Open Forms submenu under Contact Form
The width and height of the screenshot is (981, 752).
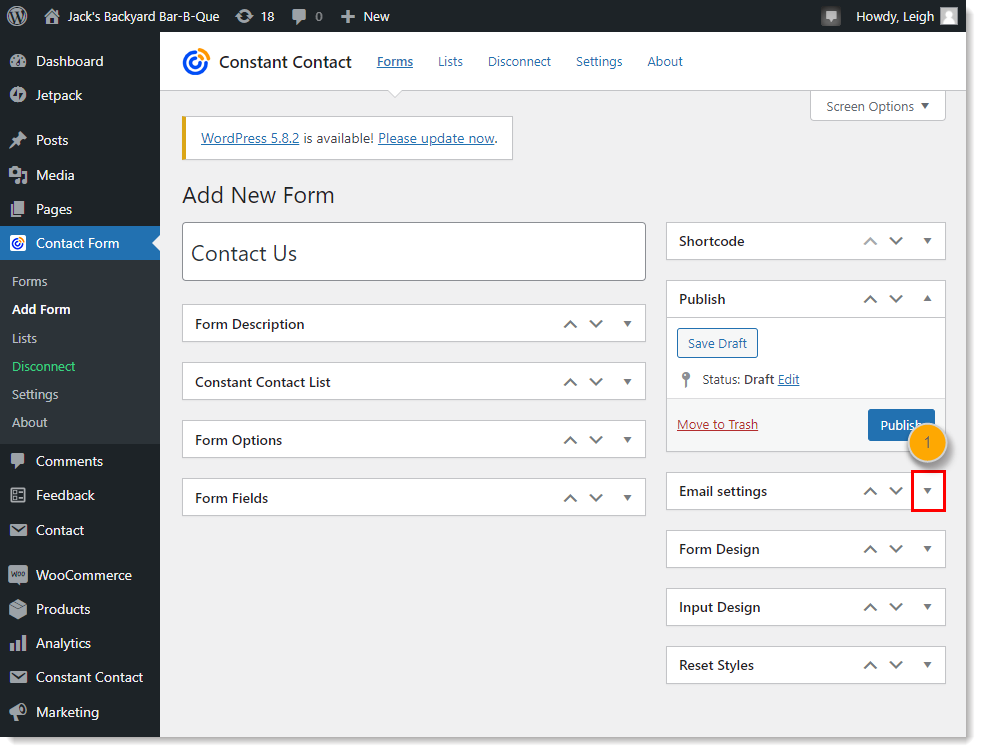click(29, 282)
